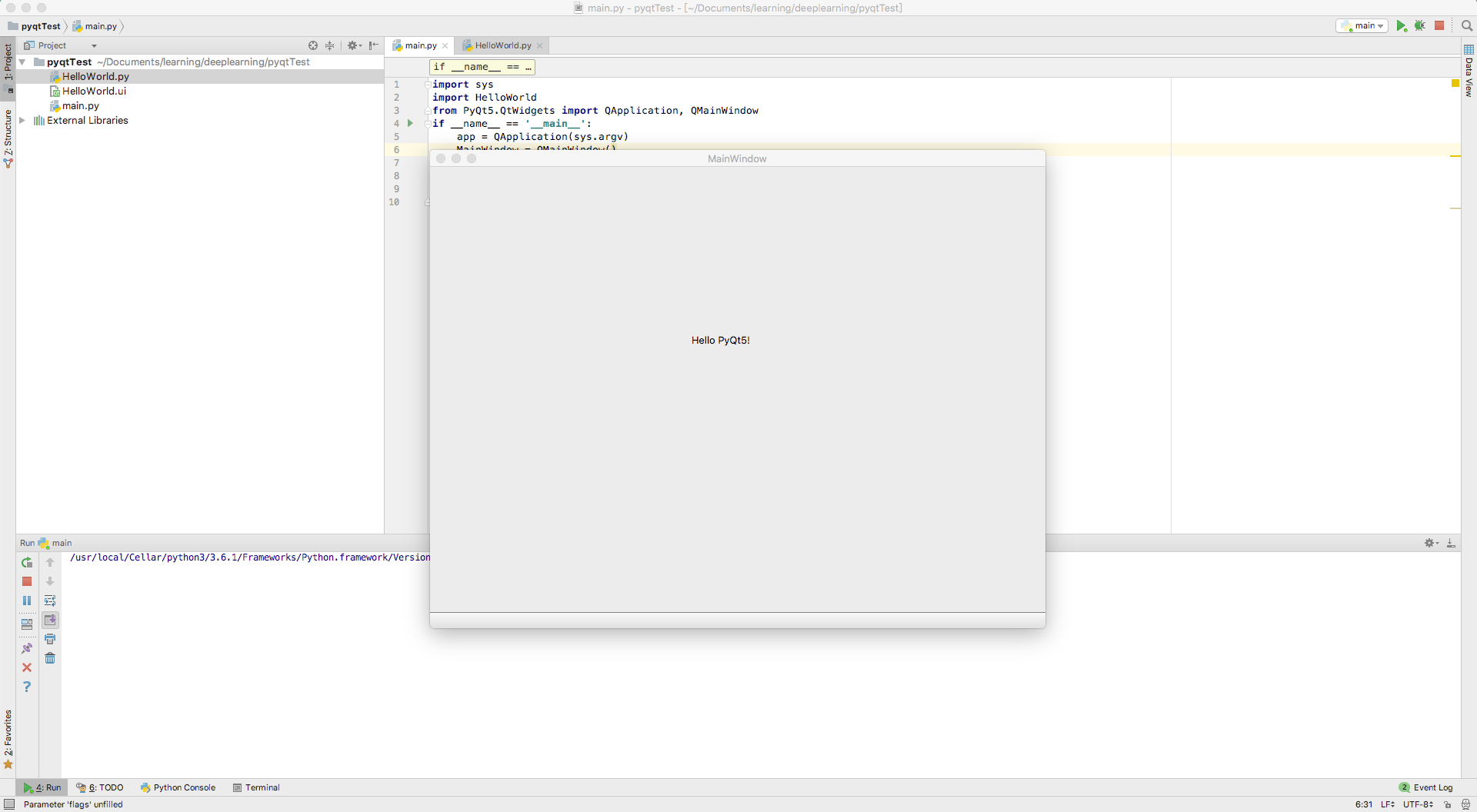Show the Event Log

(x=1431, y=787)
